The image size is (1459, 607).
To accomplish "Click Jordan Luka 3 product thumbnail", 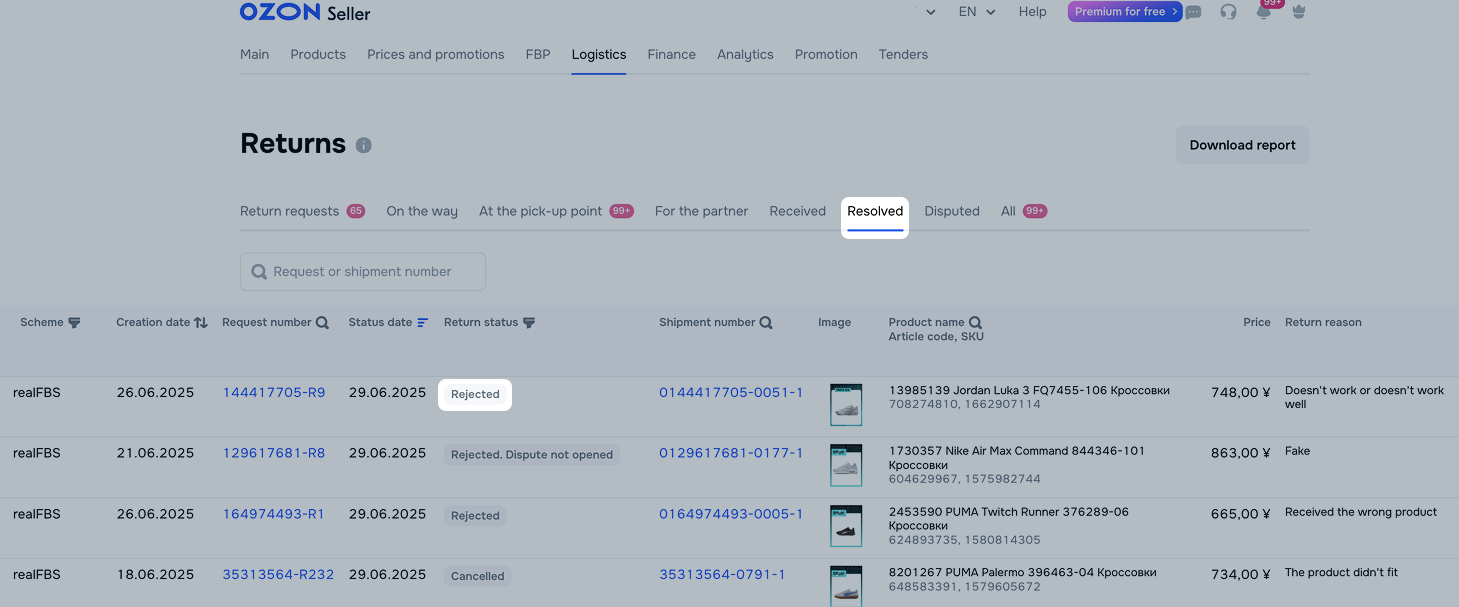I will tap(846, 405).
